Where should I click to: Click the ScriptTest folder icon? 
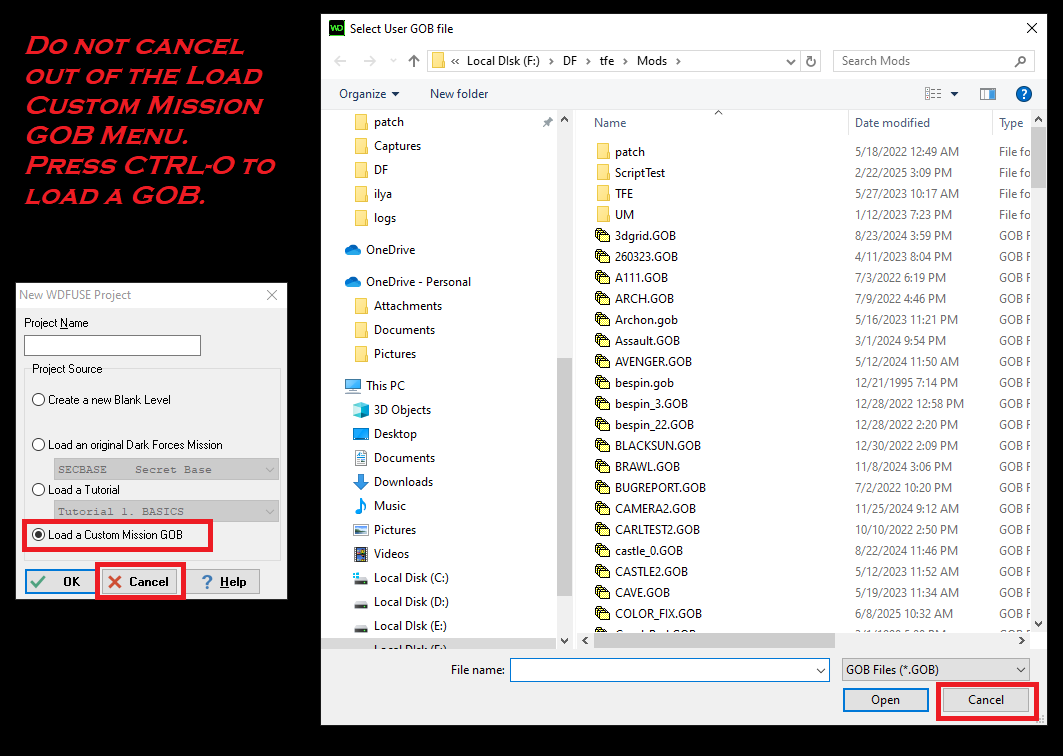tap(603, 172)
